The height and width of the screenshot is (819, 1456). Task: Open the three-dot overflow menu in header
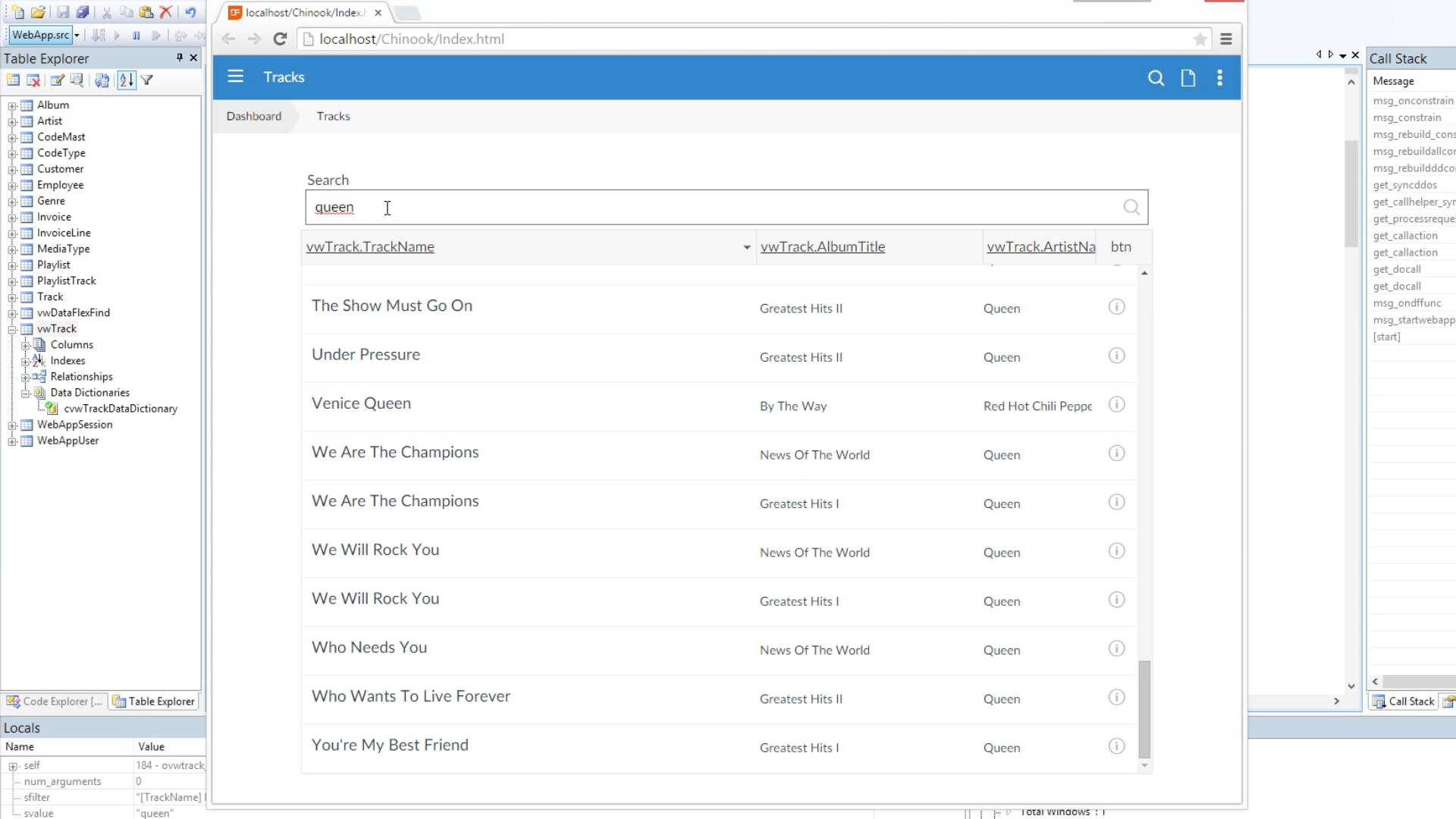(1219, 77)
